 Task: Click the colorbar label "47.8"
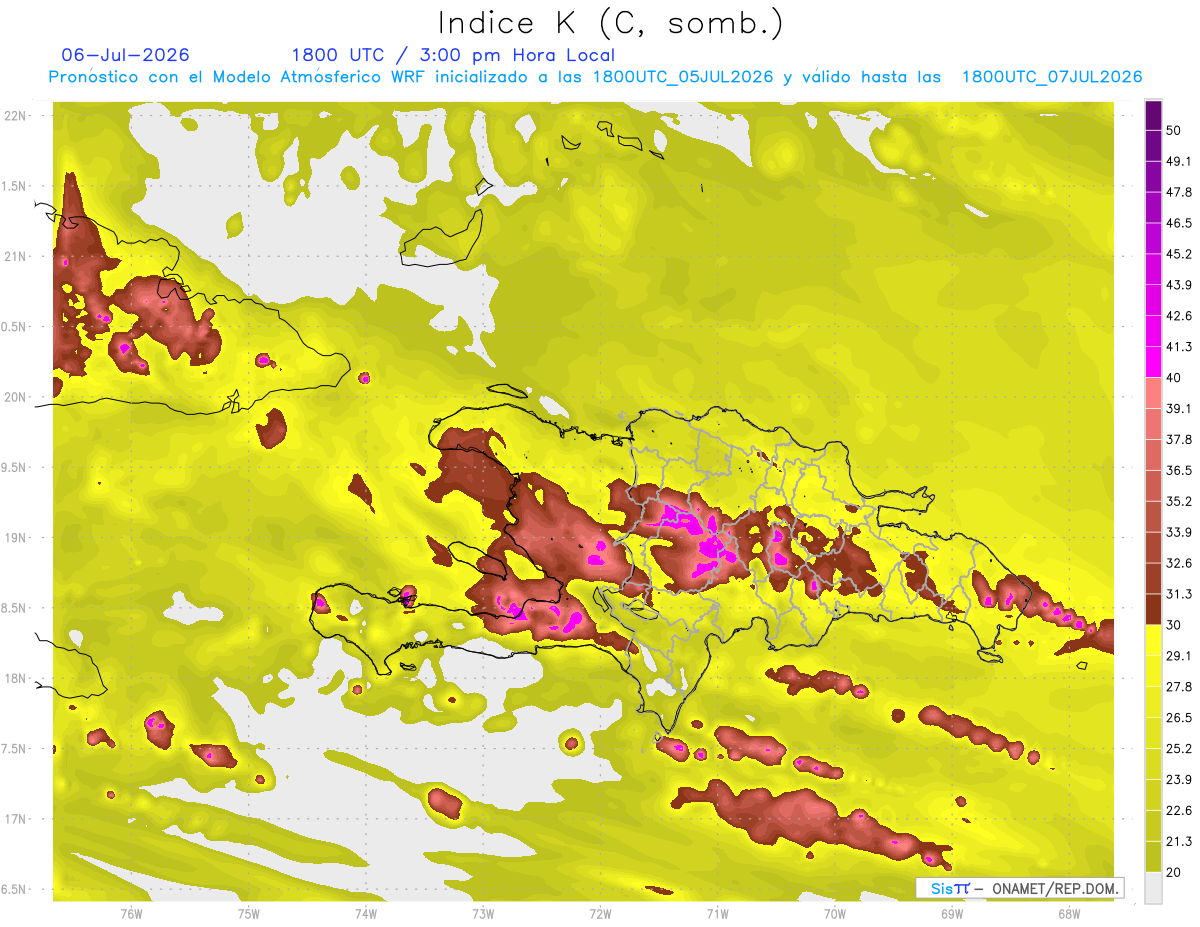[x=1179, y=192]
